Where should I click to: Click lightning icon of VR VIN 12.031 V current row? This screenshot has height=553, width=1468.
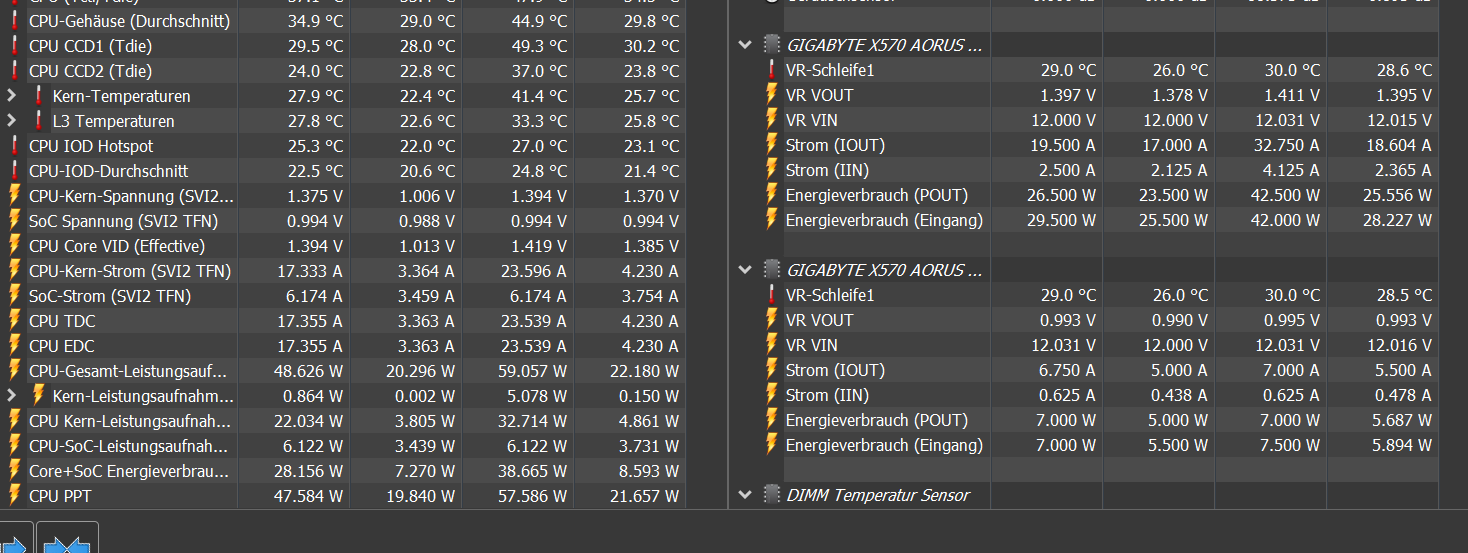coord(772,345)
